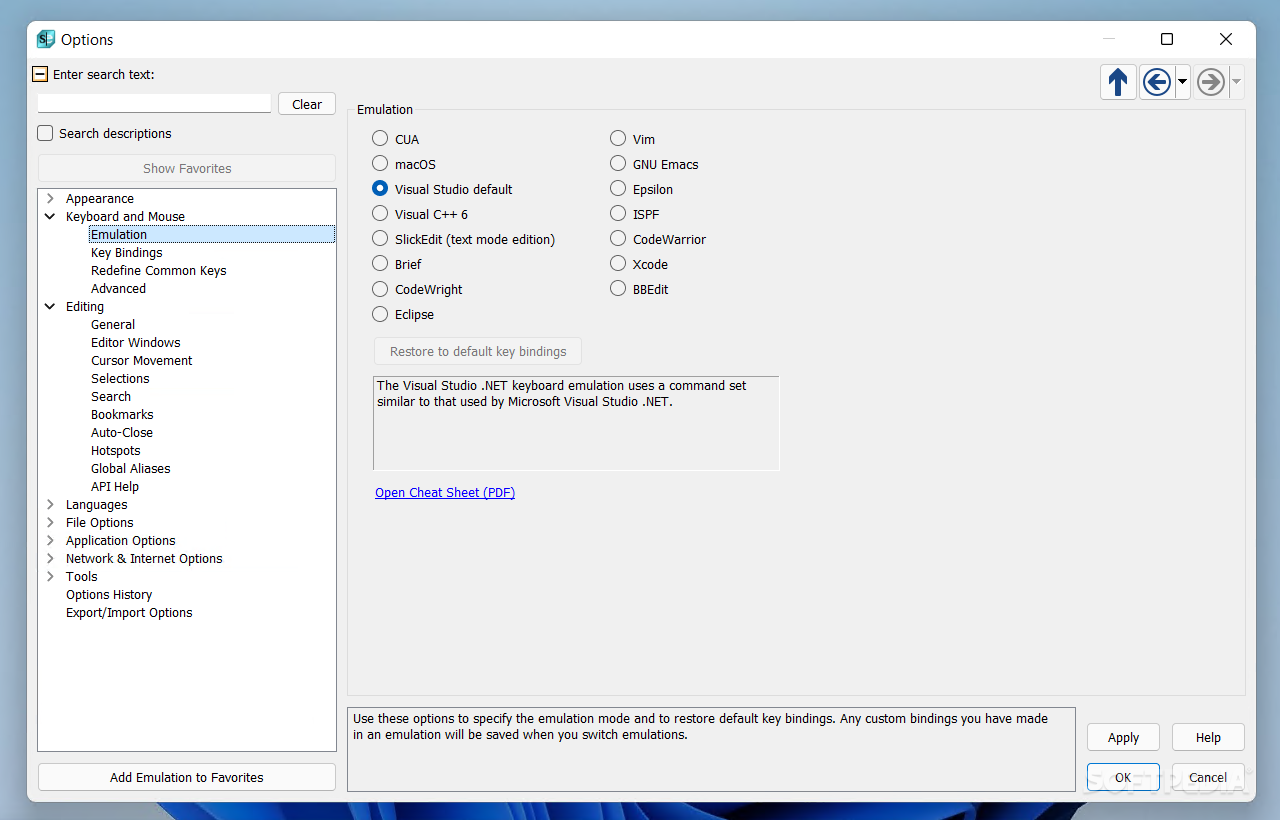The image size is (1280, 820).
Task: Select API Help tree item
Action: click(115, 487)
